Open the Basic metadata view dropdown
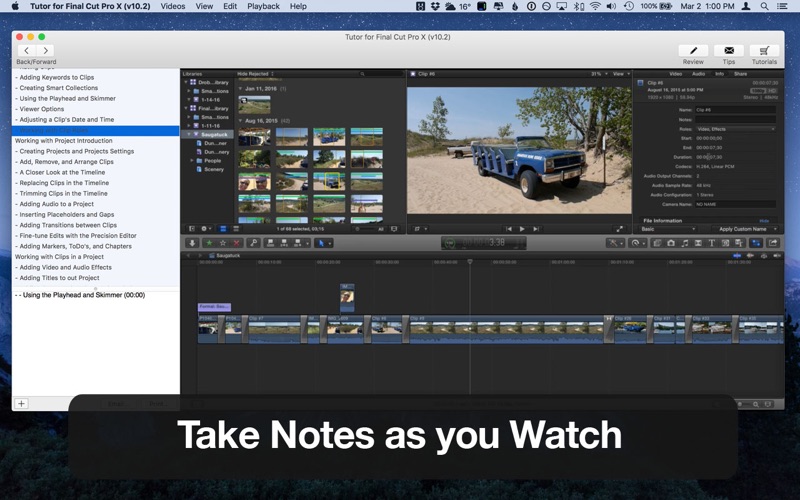The image size is (800, 500). pos(668,229)
